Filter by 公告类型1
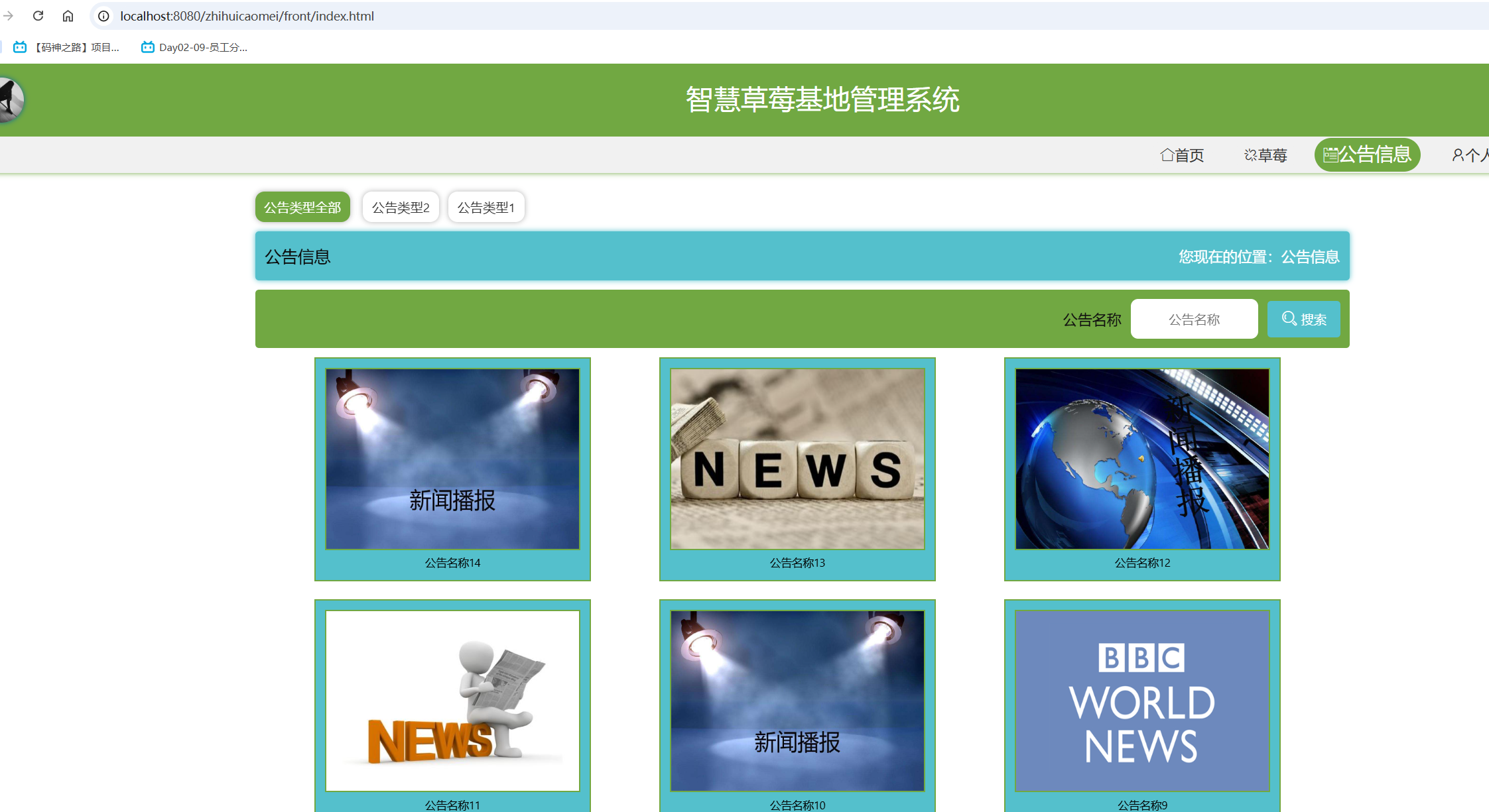Screen dimensions: 1489x812 [486, 207]
